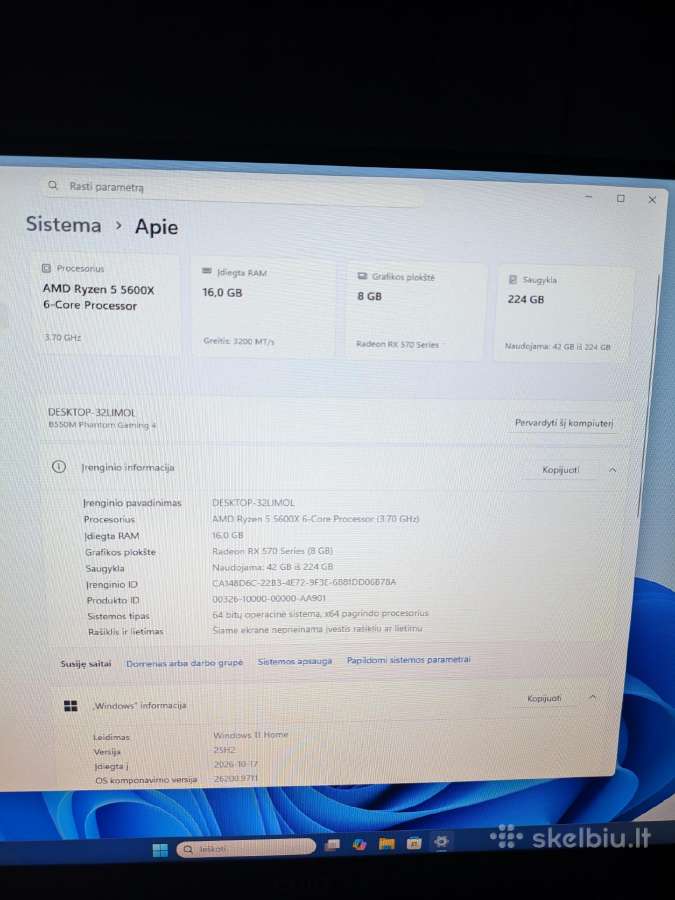
Task: Click "Greitis: 3200 MT/s" text
Action: tap(239, 341)
